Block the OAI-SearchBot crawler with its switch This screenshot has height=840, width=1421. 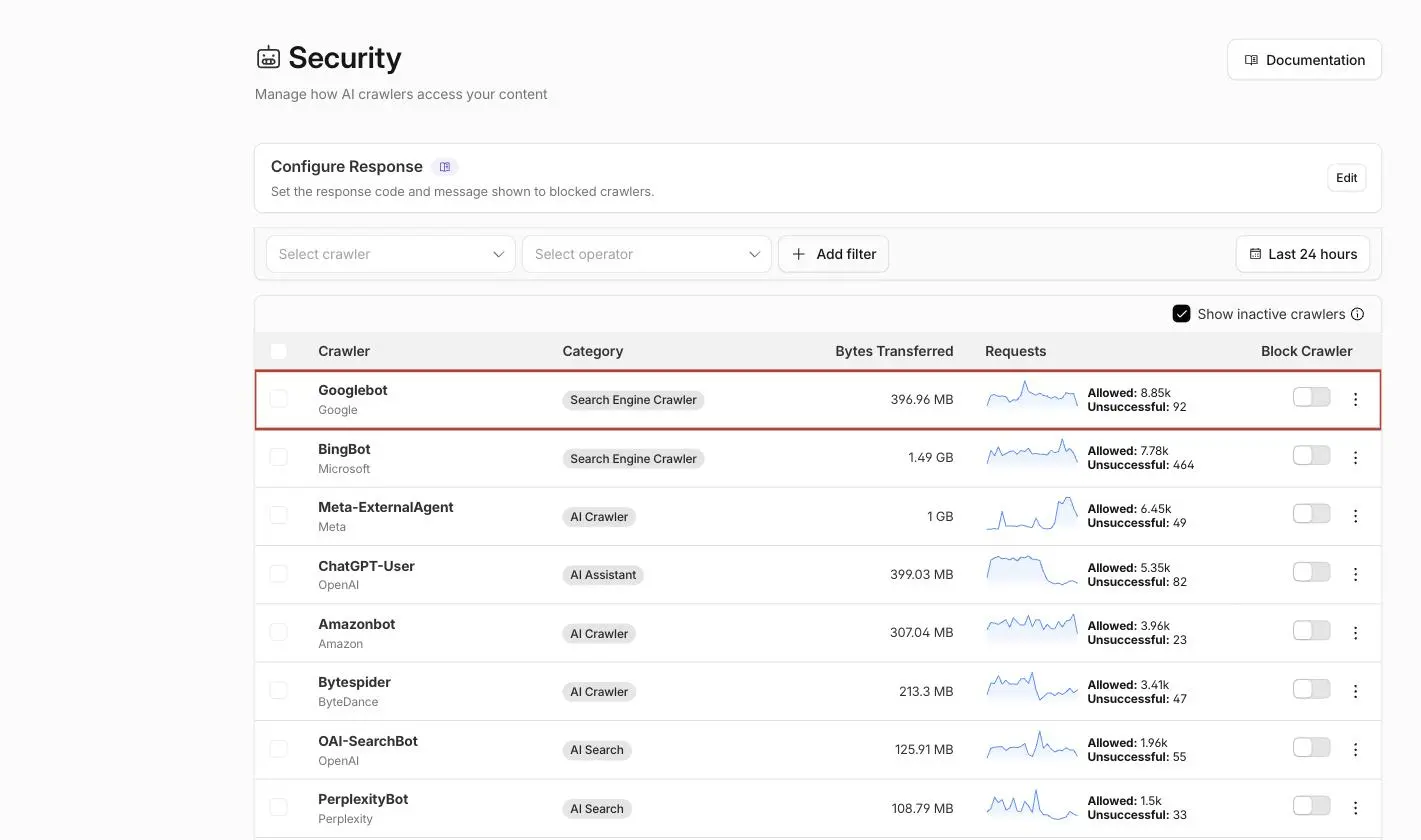tap(1311, 747)
